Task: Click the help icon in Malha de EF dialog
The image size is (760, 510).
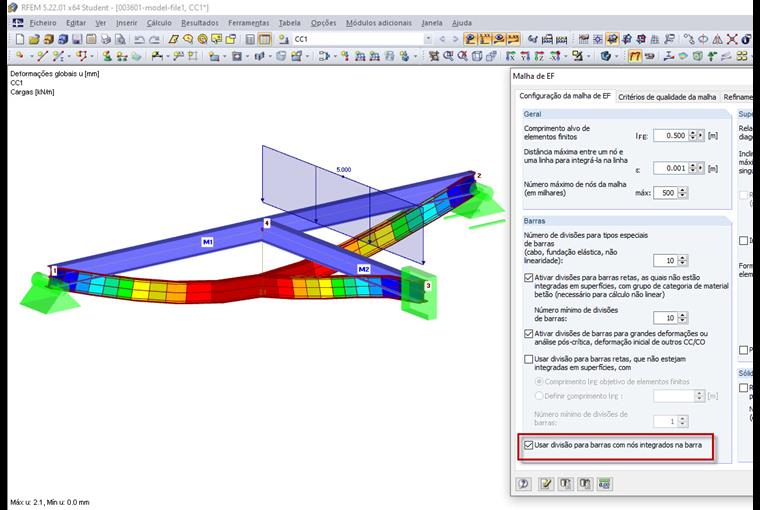Action: click(x=523, y=483)
